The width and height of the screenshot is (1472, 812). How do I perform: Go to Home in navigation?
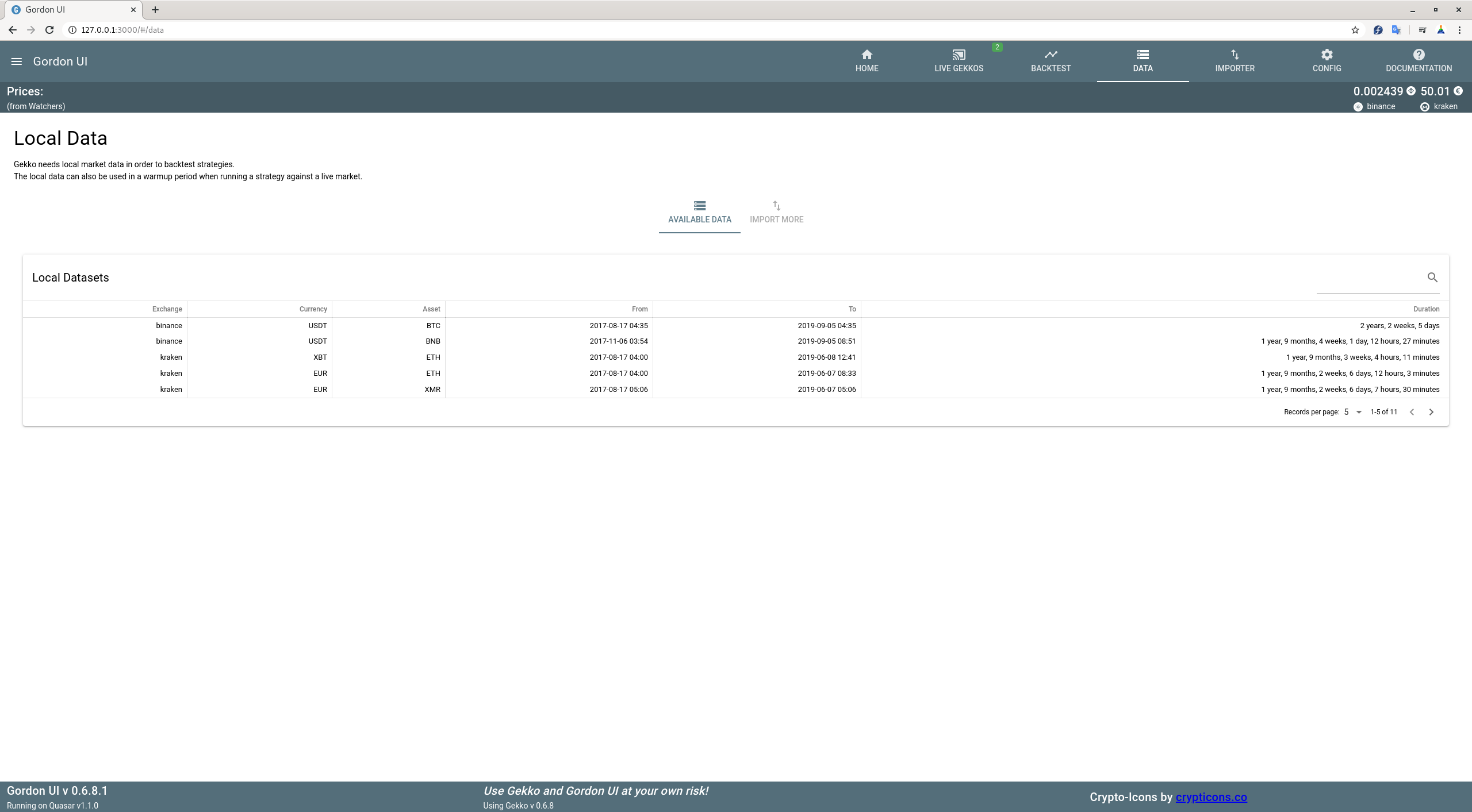(x=867, y=61)
